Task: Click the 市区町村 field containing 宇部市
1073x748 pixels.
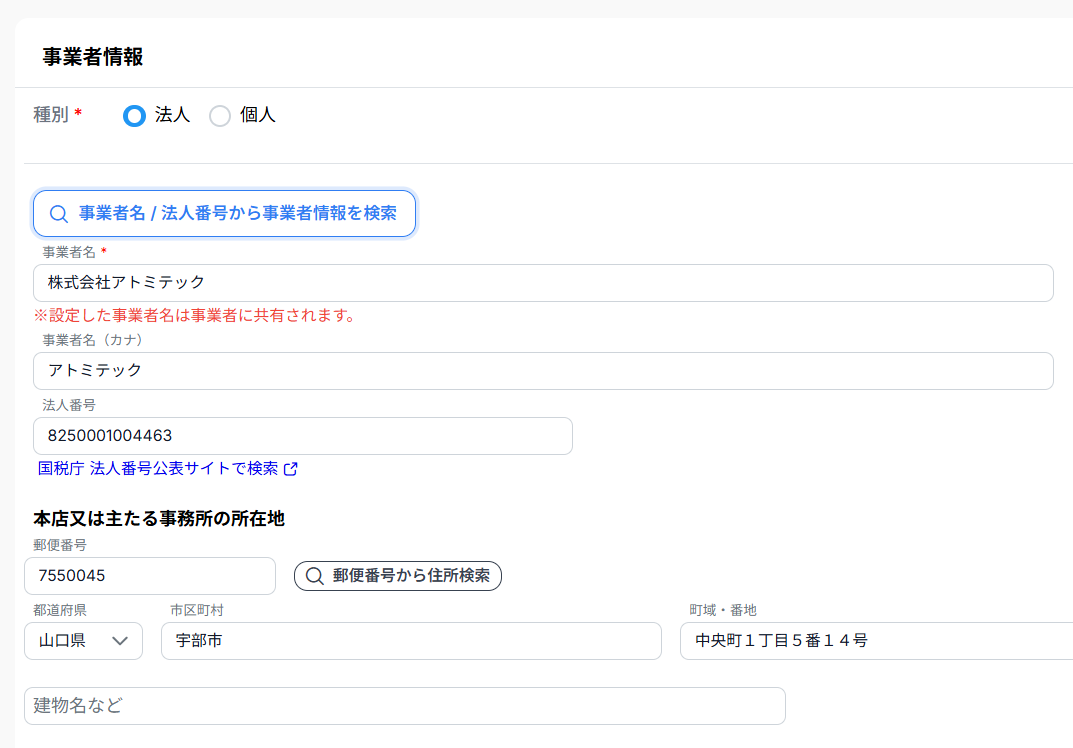Action: (411, 641)
